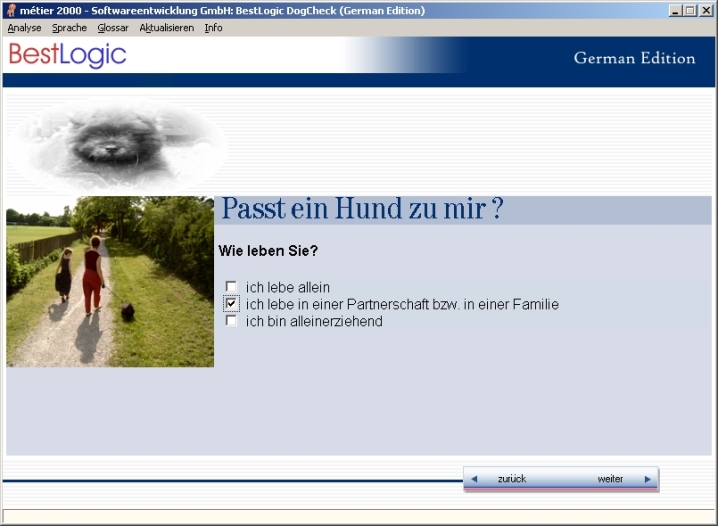
Task: Open the Info menu
Action: (213, 28)
